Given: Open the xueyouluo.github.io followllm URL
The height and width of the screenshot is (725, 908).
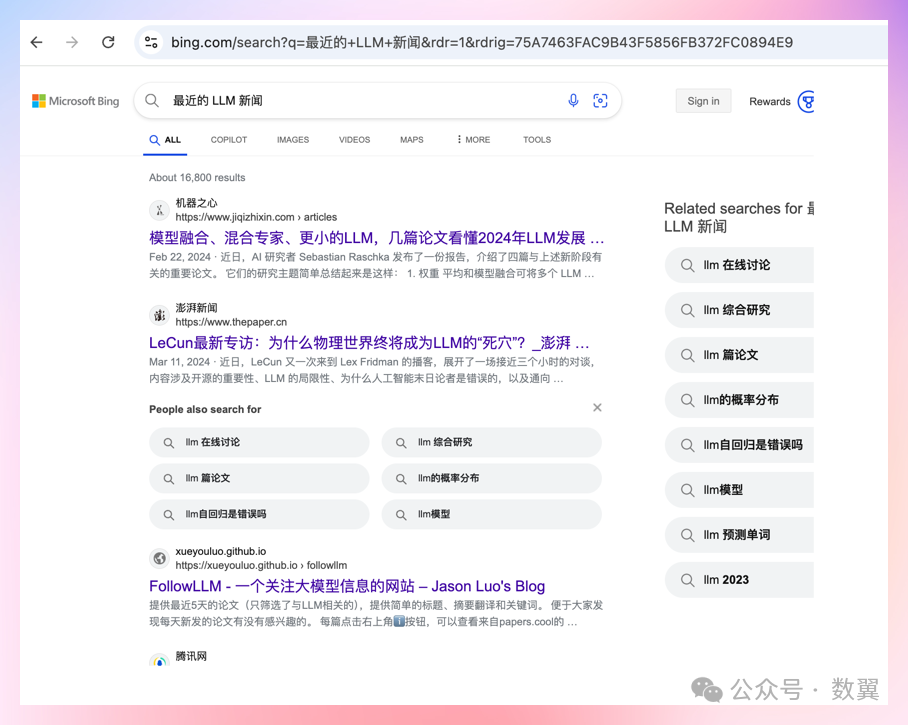Looking at the screenshot, I should (x=261, y=565).
